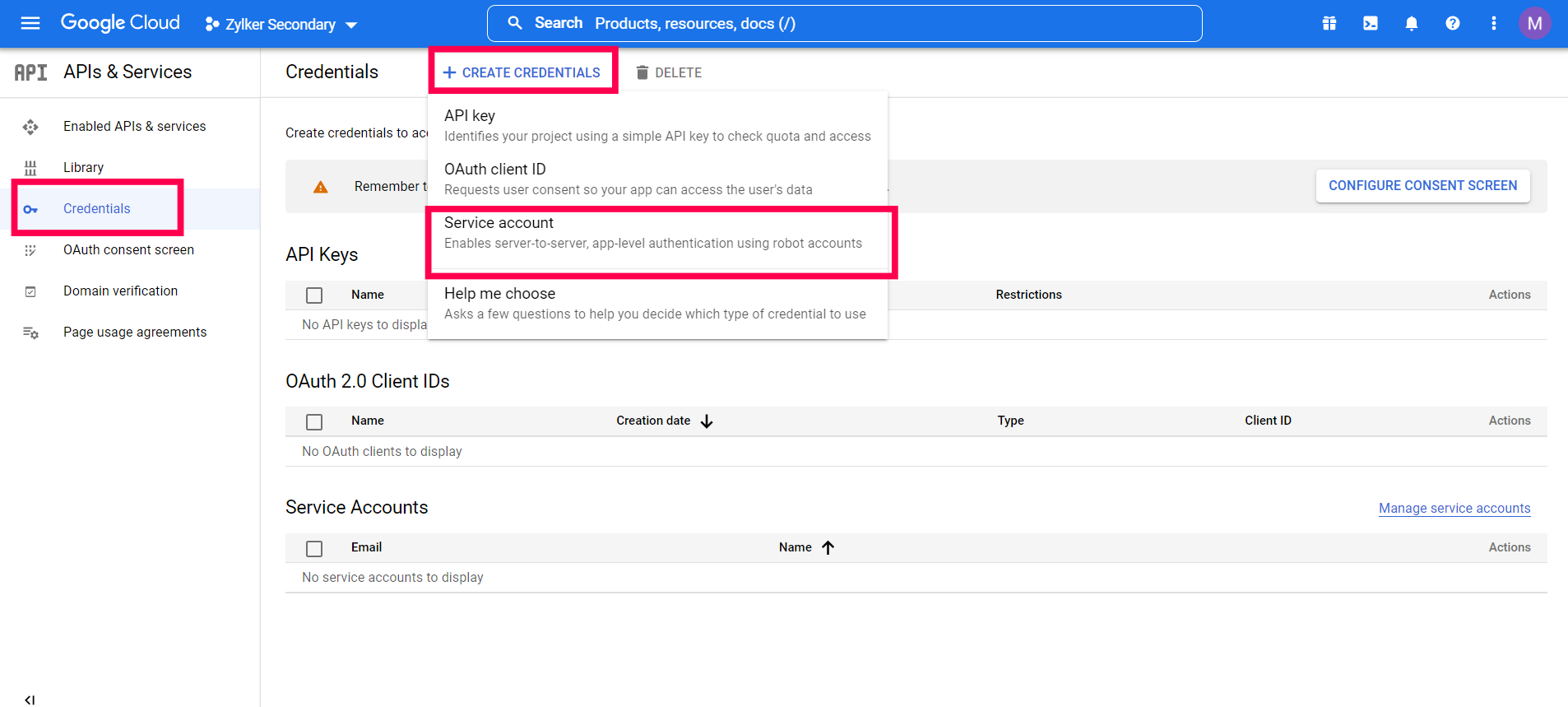Click the Page usage agreements icon
Viewport: 1568px width, 707px height.
click(30, 333)
